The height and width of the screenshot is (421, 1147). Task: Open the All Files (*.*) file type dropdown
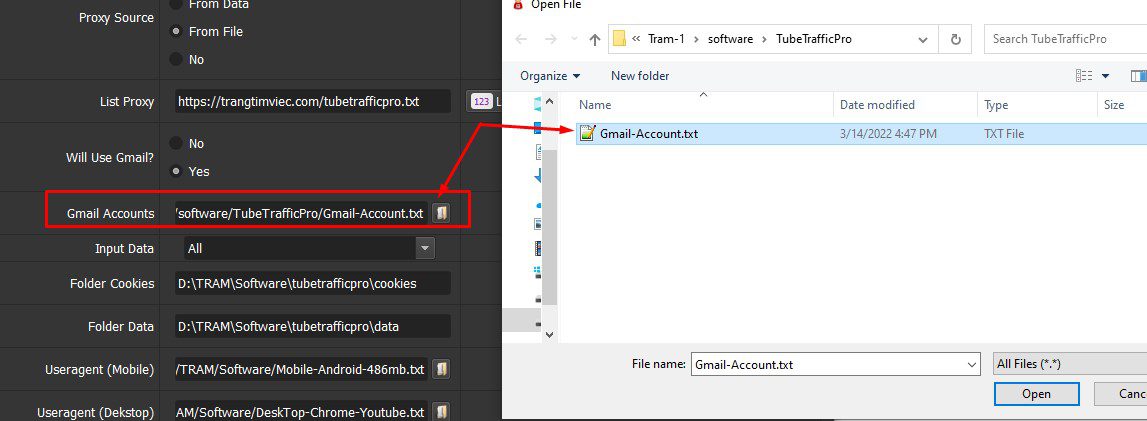point(1071,363)
